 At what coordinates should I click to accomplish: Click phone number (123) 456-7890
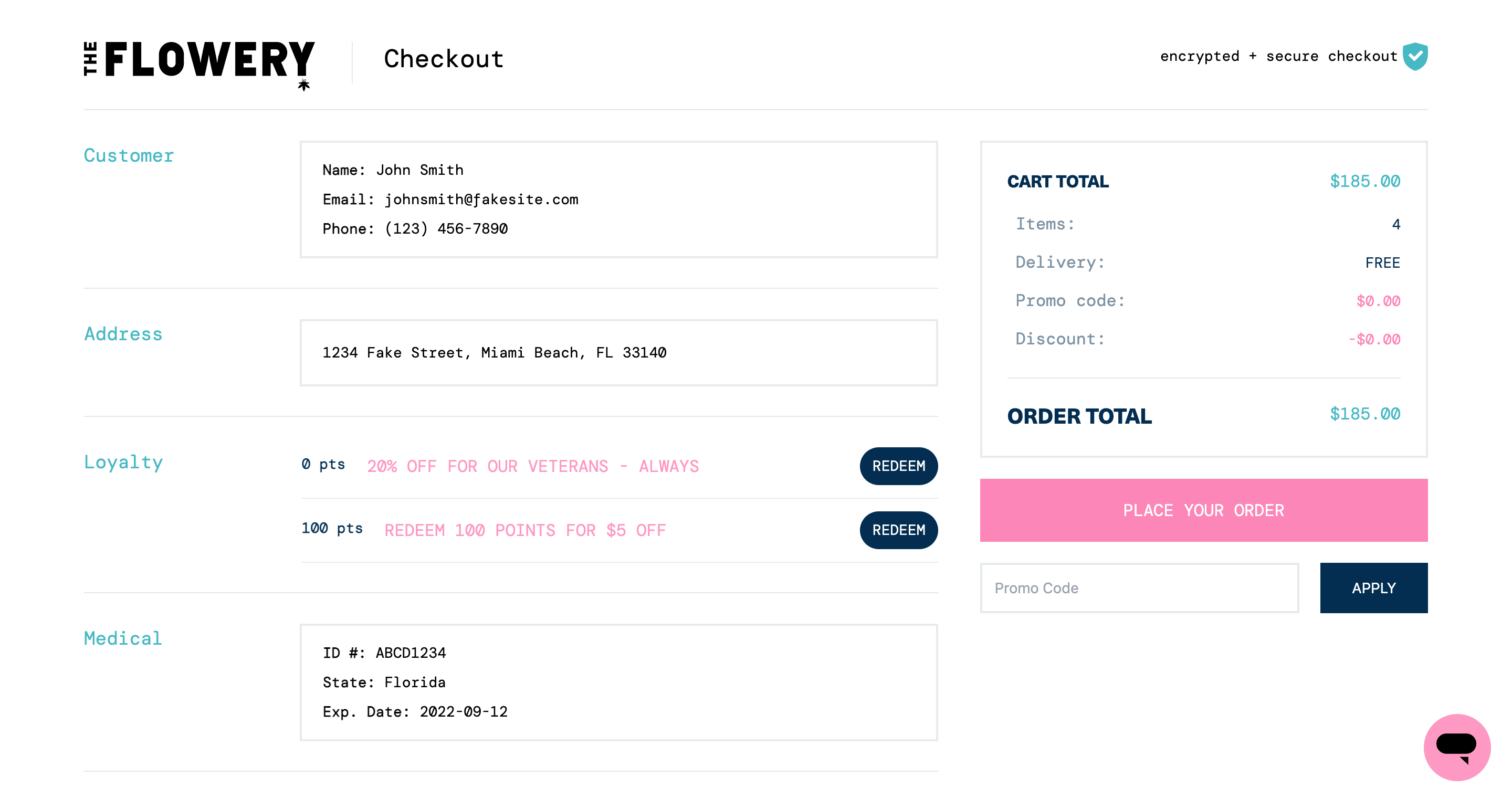446,228
